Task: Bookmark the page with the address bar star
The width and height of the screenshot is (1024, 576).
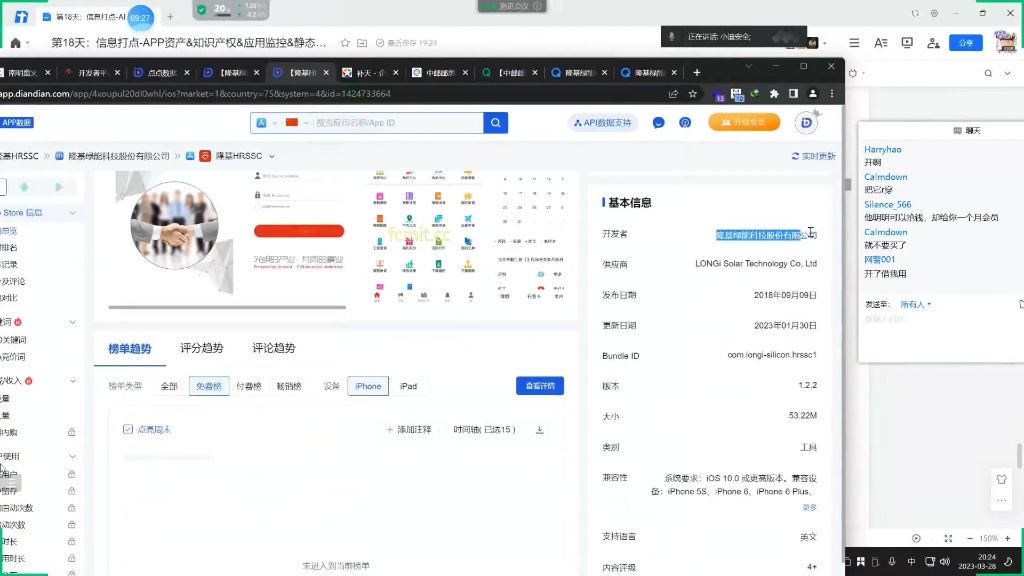Action: click(693, 94)
